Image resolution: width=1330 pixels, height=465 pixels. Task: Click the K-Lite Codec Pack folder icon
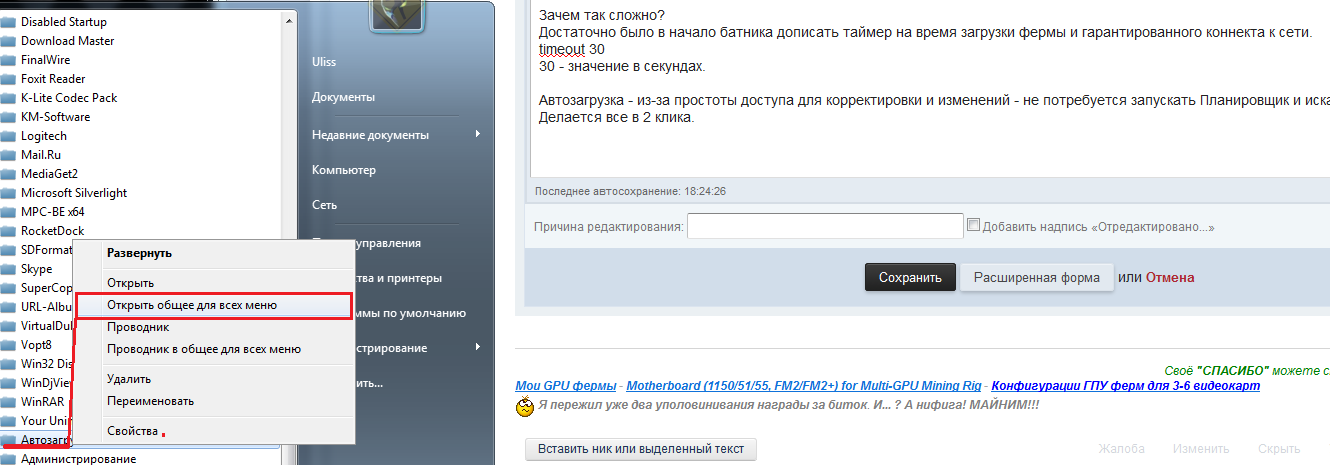[8, 98]
